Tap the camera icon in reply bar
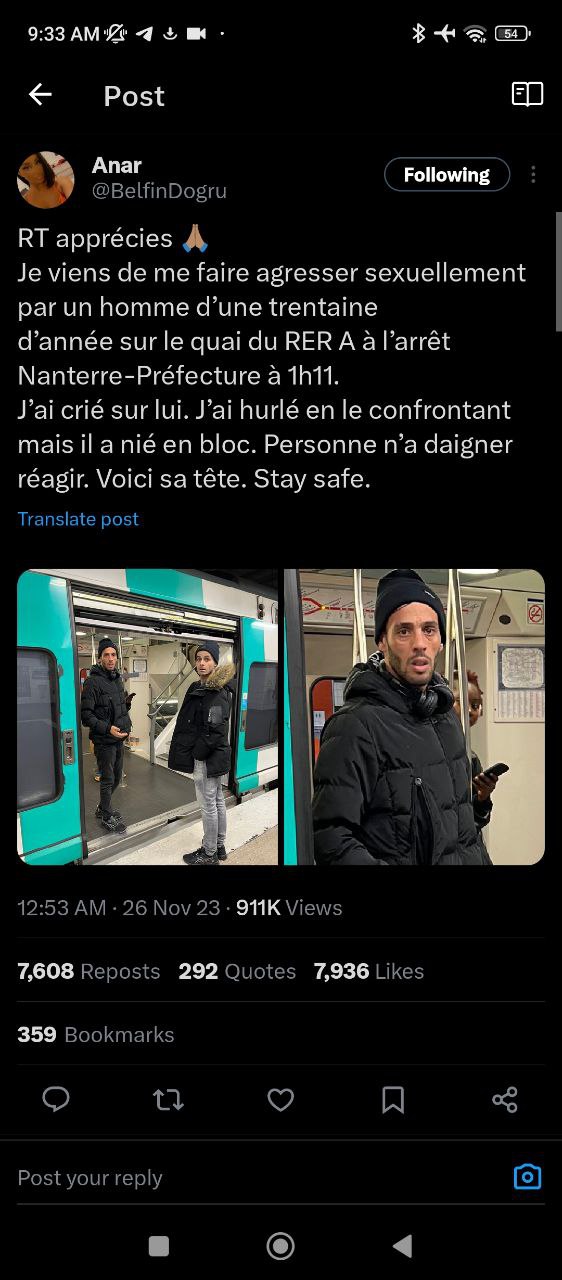 click(527, 1177)
